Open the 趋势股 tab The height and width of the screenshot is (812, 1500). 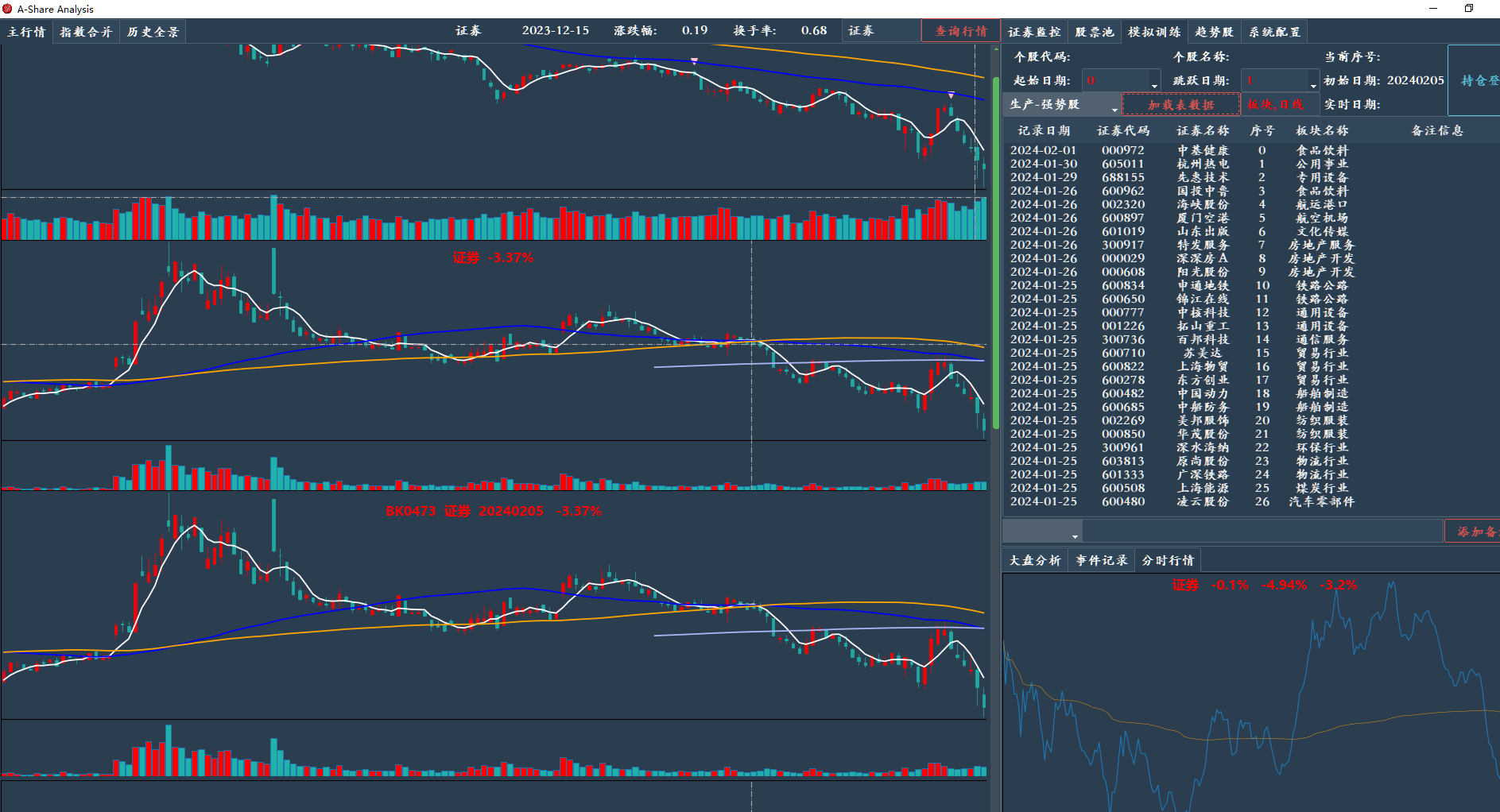point(1214,32)
